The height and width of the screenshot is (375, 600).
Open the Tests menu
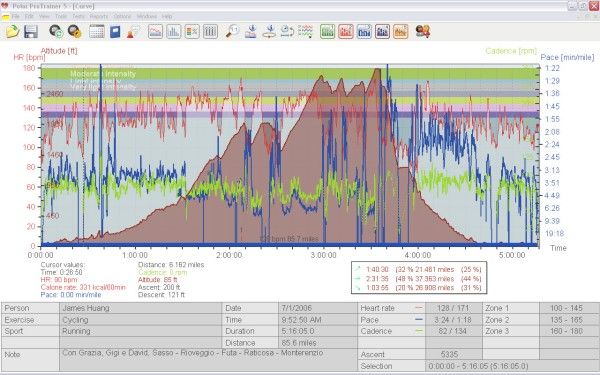79,16
